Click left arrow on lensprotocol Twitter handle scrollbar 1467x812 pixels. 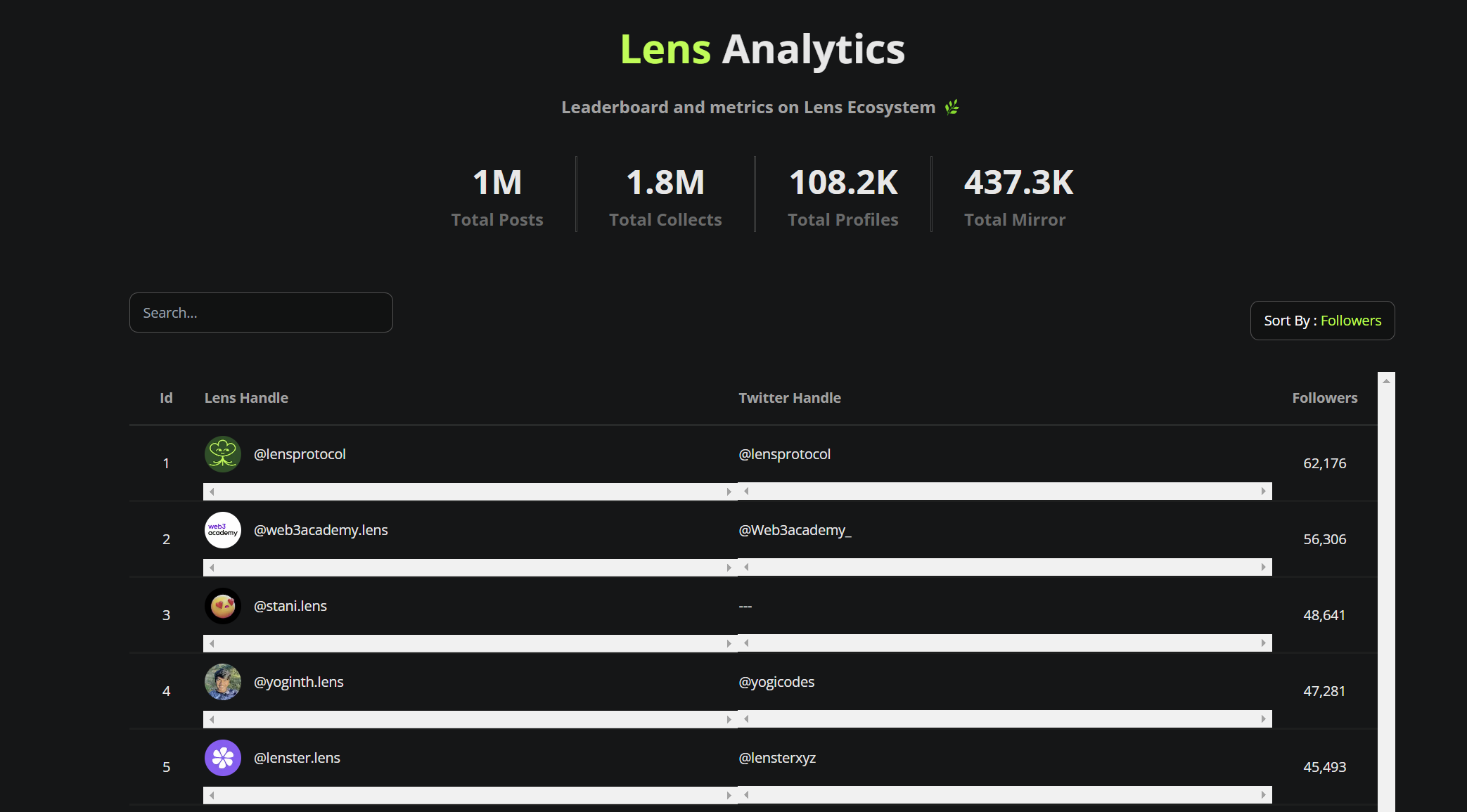[x=746, y=491]
